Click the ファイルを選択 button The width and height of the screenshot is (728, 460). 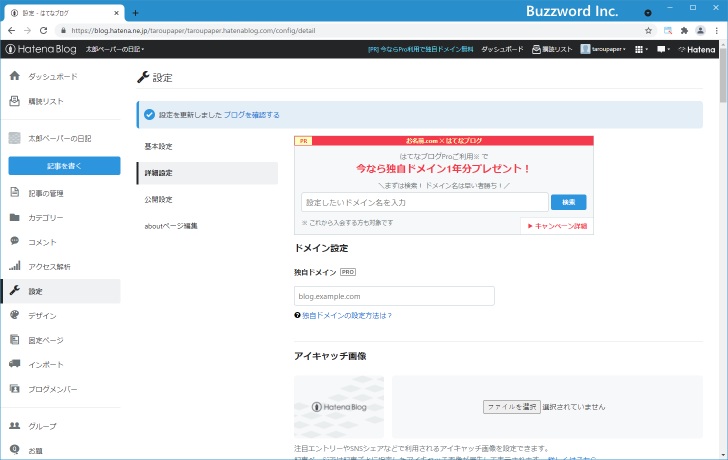(512, 407)
